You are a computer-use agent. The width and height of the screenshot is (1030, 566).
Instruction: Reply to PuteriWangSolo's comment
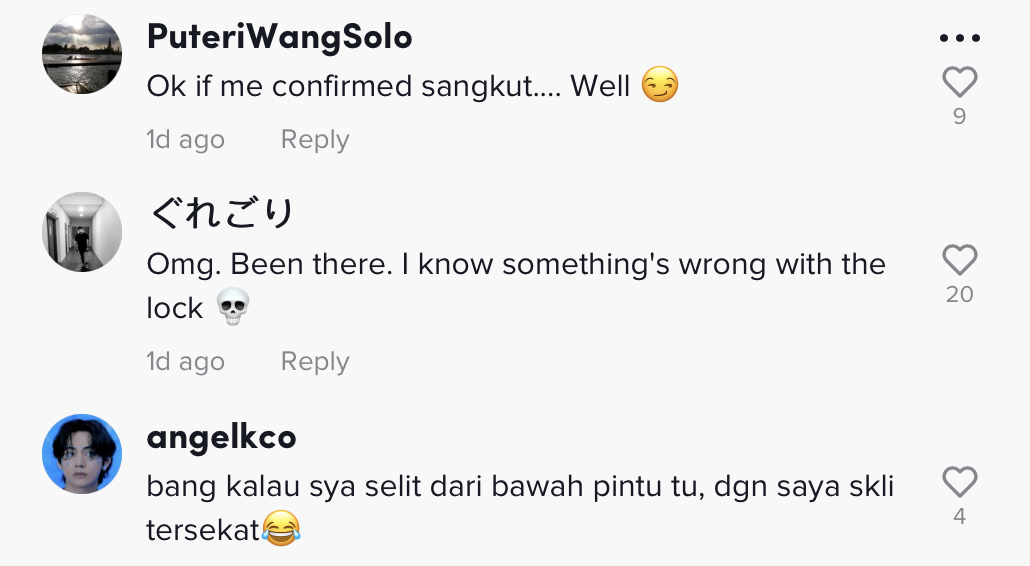315,140
